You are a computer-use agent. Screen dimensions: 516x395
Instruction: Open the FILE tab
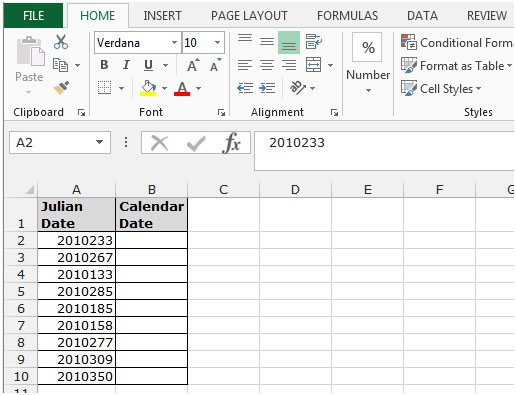[33, 16]
